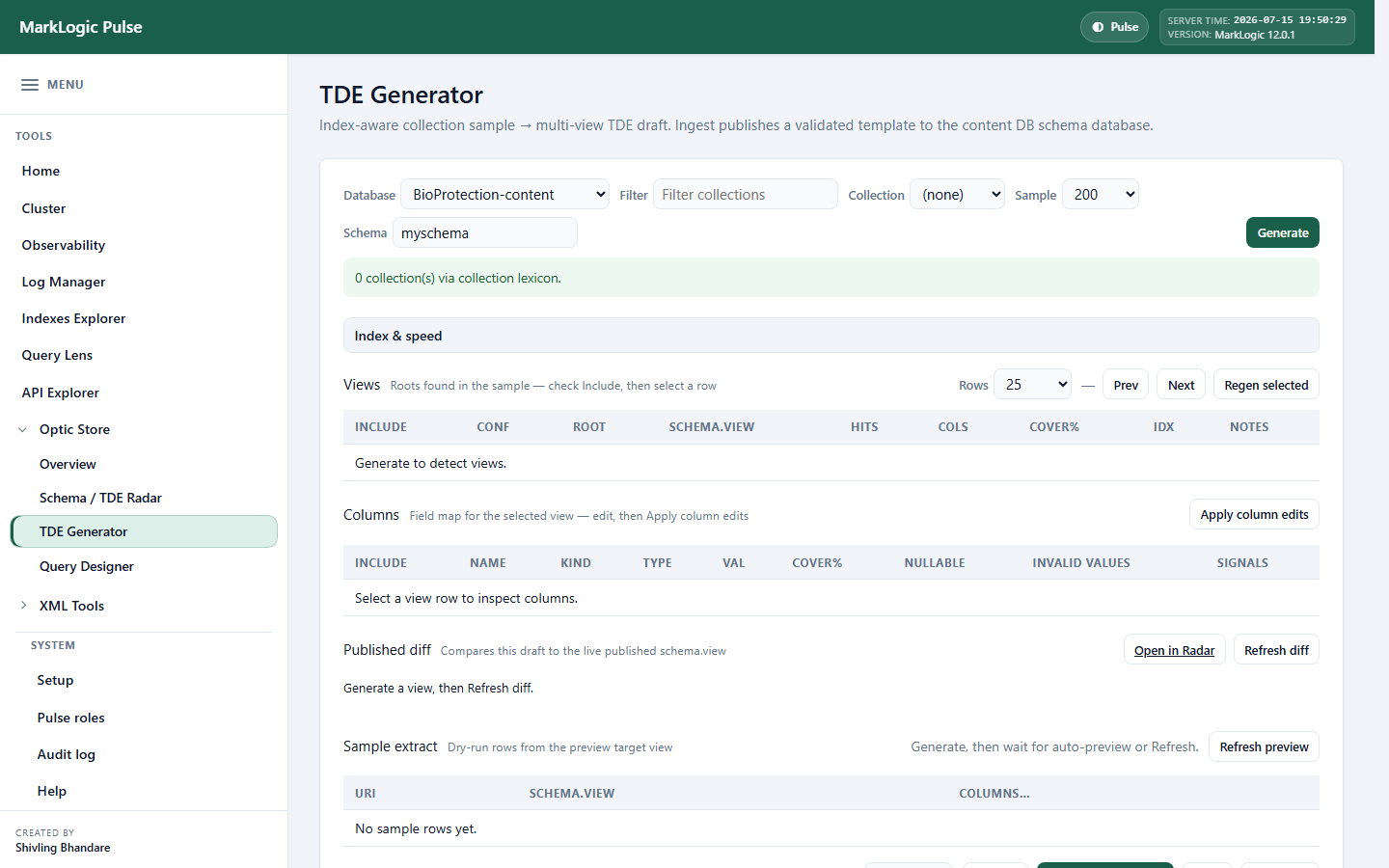Image resolution: width=1389 pixels, height=868 pixels.
Task: Open Cluster page
Action: coord(43,208)
